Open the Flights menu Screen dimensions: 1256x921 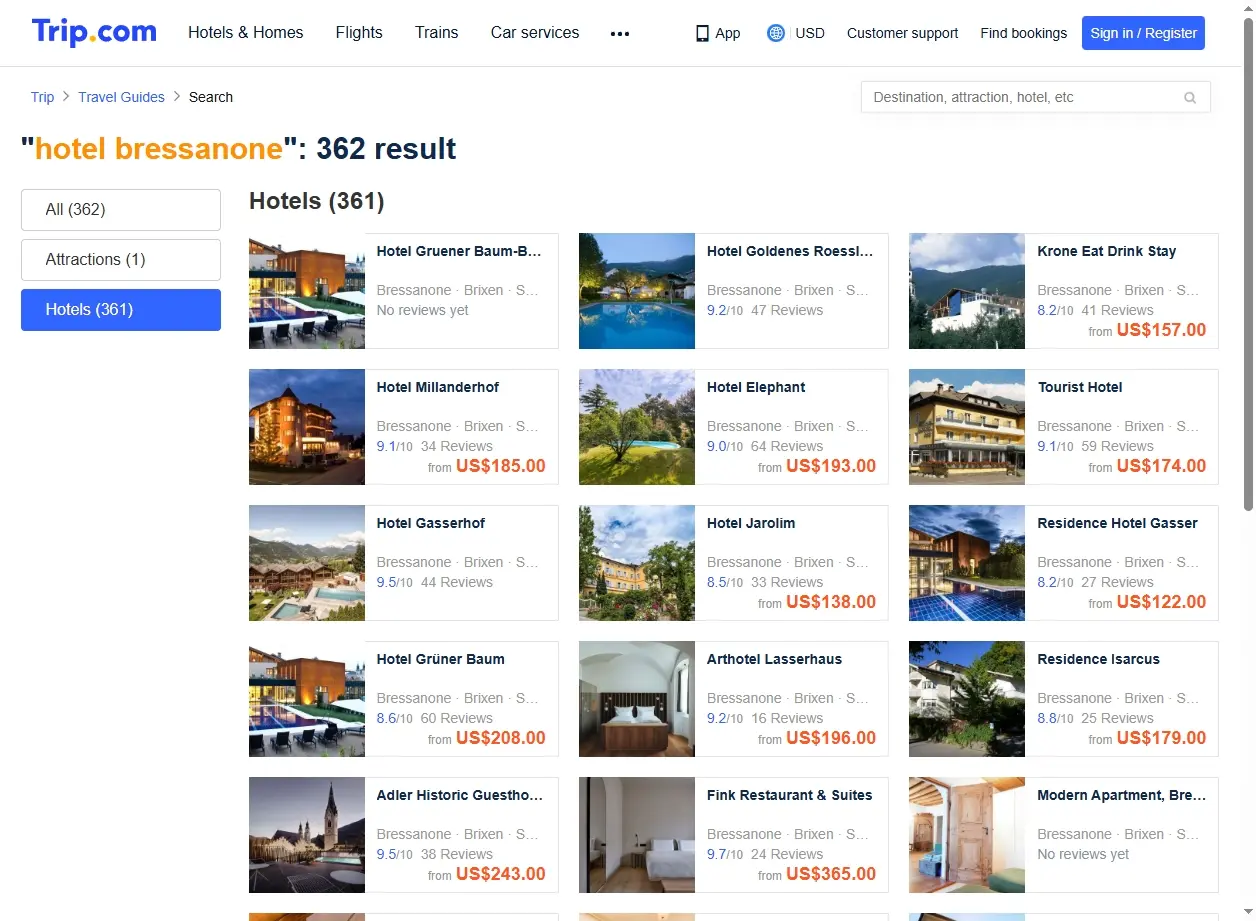[x=359, y=32]
